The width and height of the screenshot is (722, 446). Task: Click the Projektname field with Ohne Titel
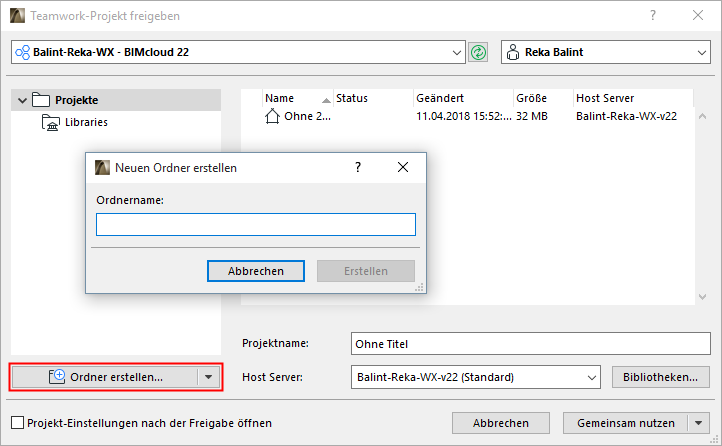(530, 344)
